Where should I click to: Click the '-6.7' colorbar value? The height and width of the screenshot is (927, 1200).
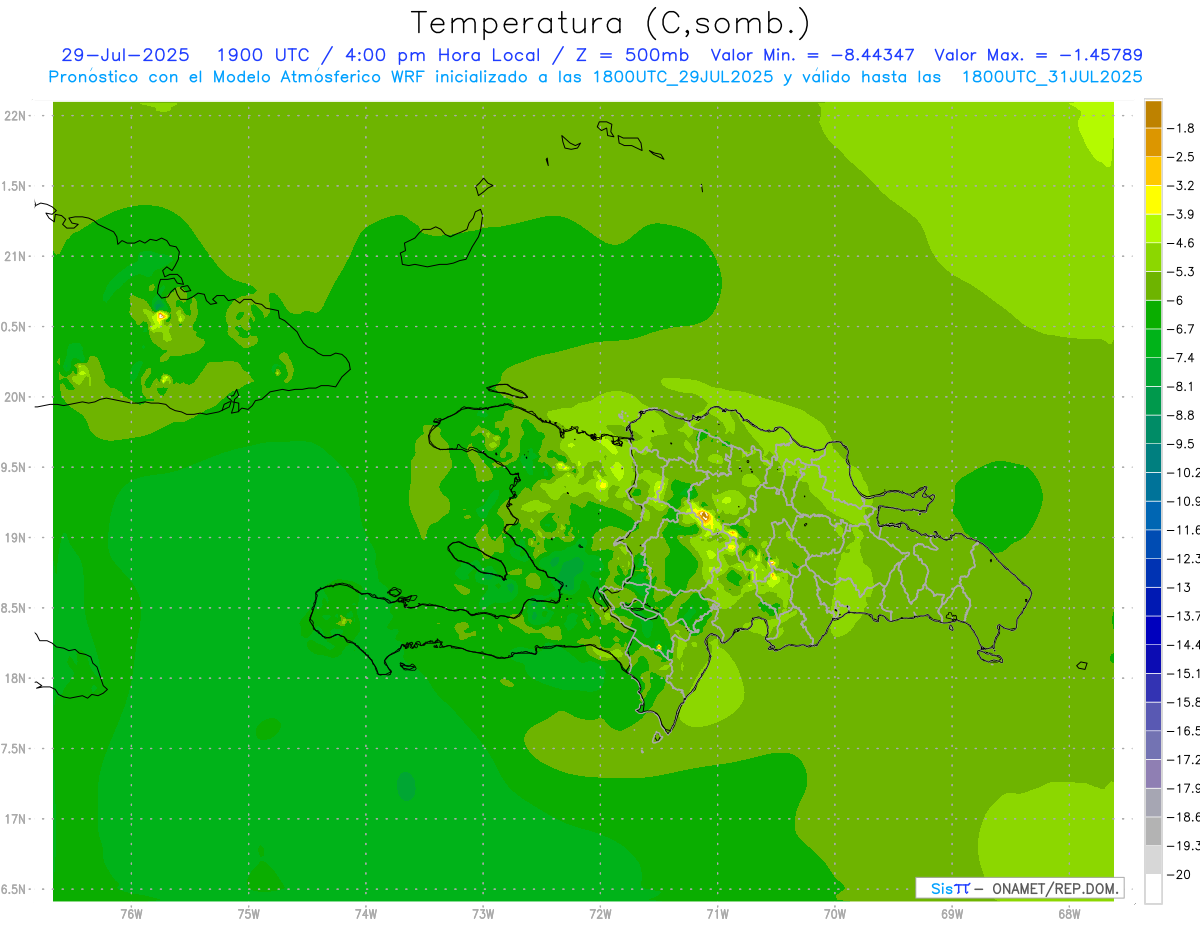tap(1181, 329)
